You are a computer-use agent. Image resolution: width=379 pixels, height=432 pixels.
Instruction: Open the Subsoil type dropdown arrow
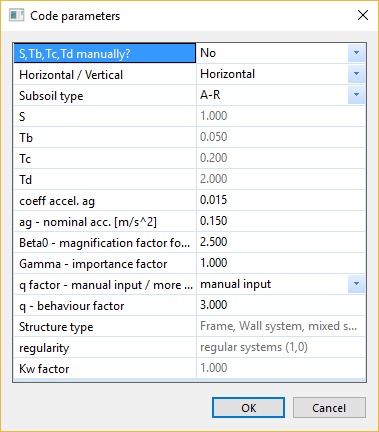click(x=356, y=95)
